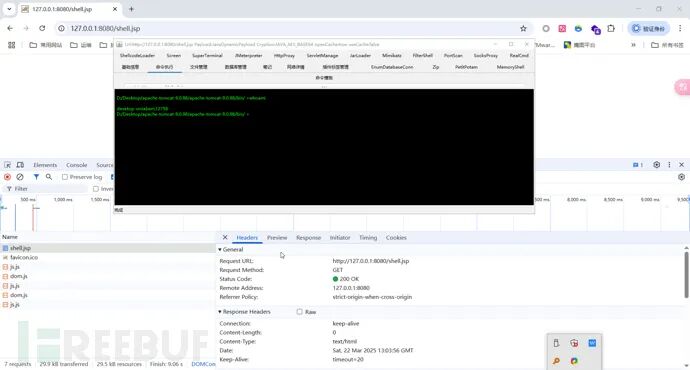Open the Cookies tab of request details
Screen dimensions: 690x370
point(396,238)
